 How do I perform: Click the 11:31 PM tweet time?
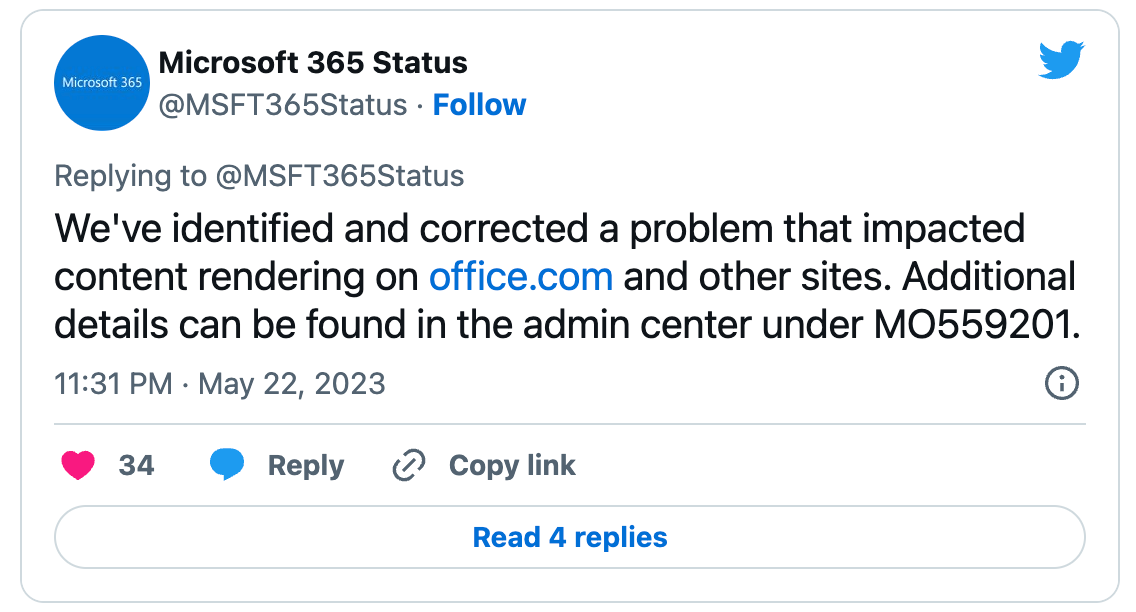[x=113, y=384]
